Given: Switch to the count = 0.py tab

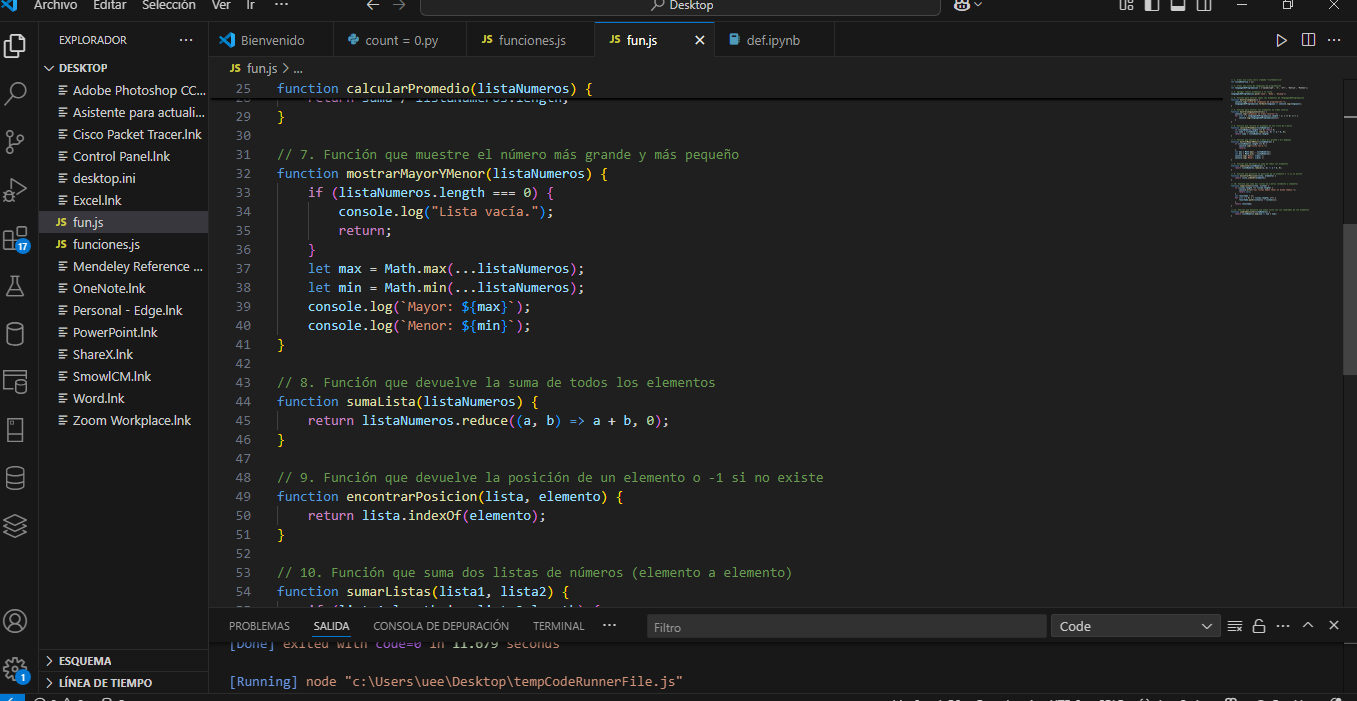Looking at the screenshot, I should point(401,40).
